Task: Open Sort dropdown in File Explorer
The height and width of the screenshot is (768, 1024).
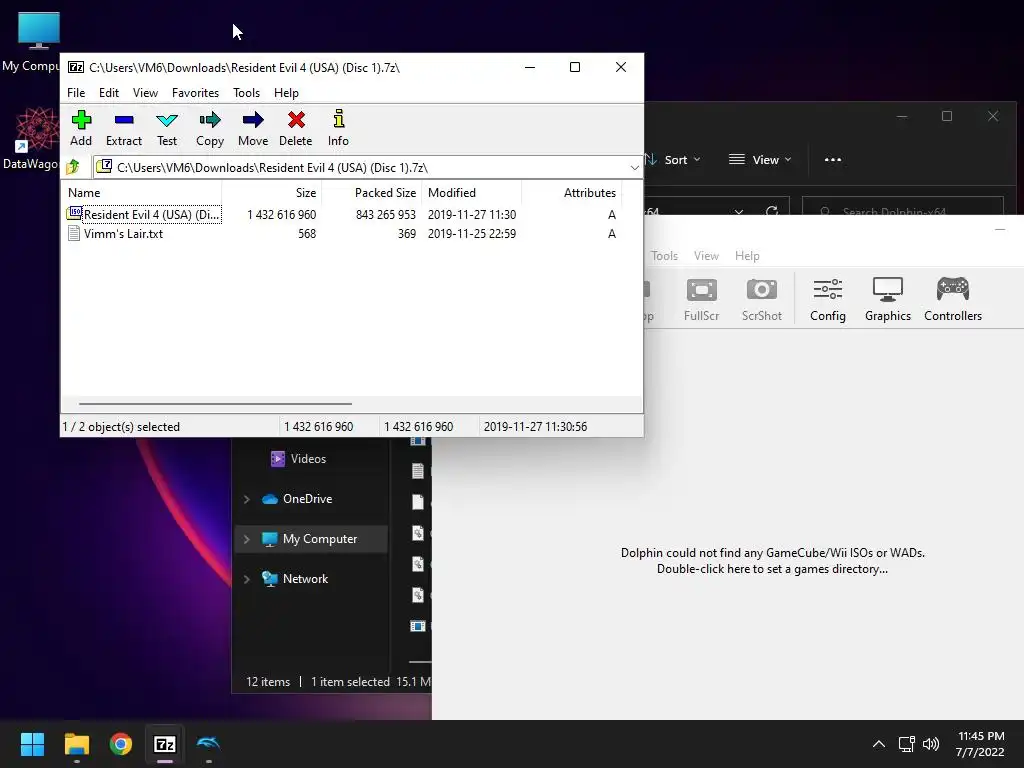Action: [673, 159]
